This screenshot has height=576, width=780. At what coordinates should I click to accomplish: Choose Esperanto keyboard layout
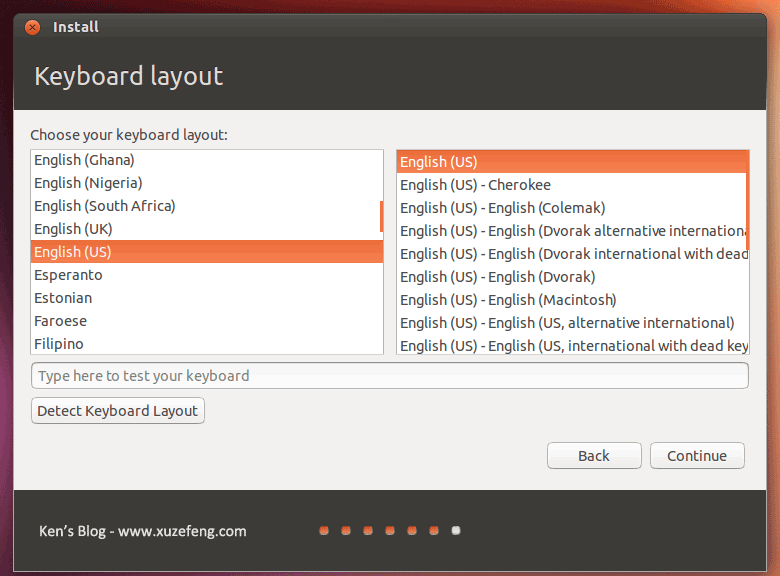point(206,275)
